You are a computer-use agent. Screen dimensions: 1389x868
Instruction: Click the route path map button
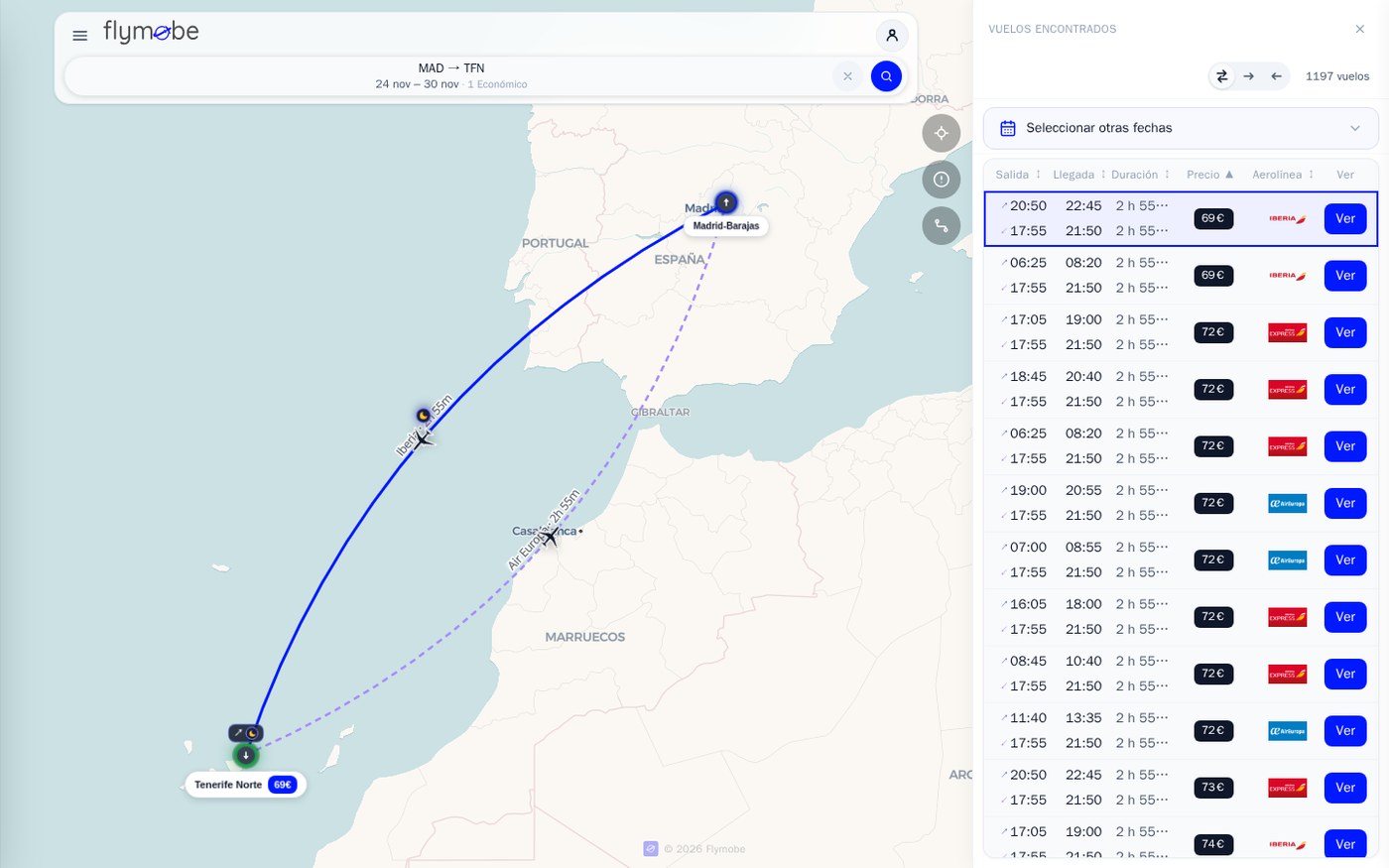click(x=942, y=226)
